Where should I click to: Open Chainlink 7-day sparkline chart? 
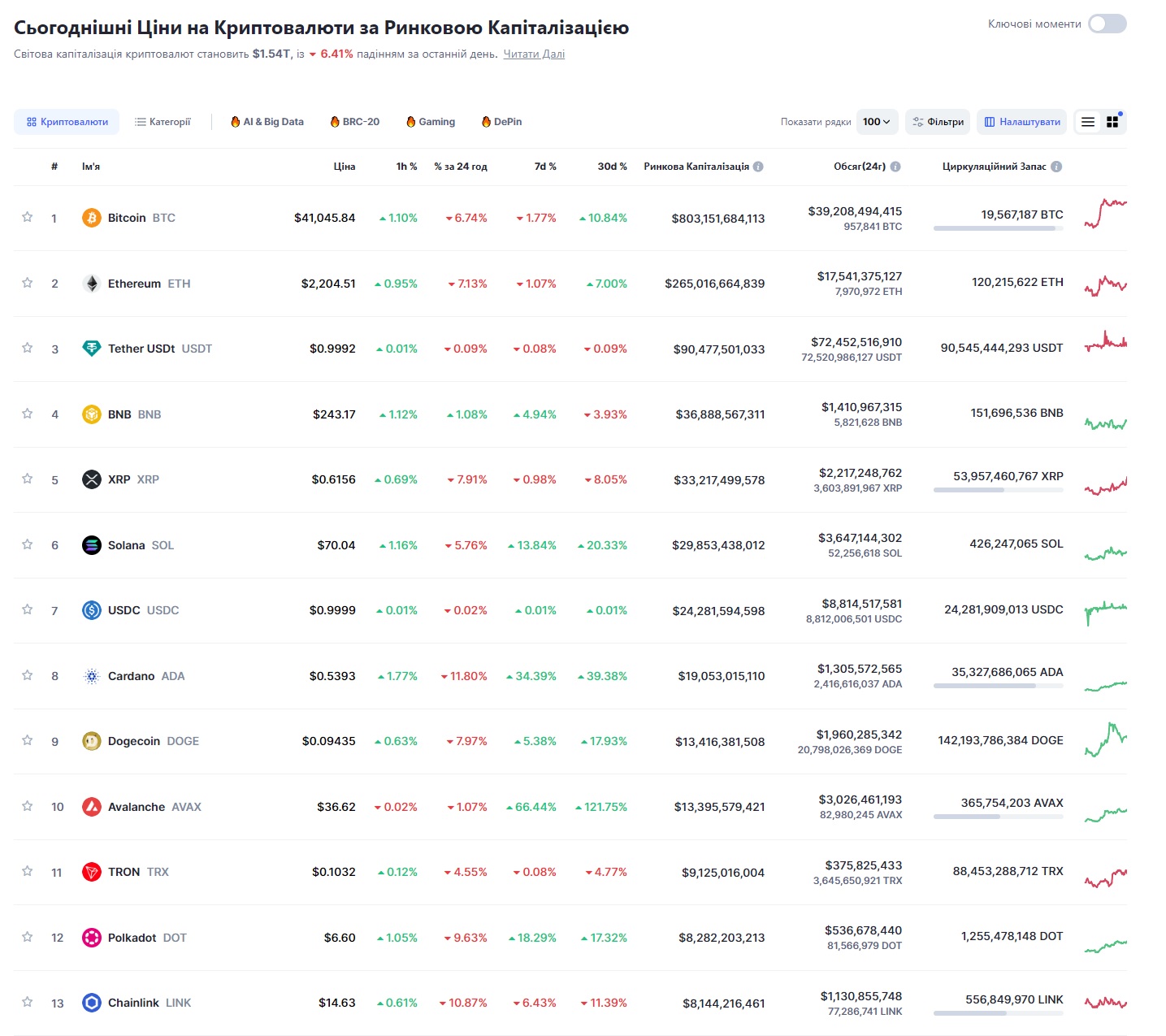1106,1003
